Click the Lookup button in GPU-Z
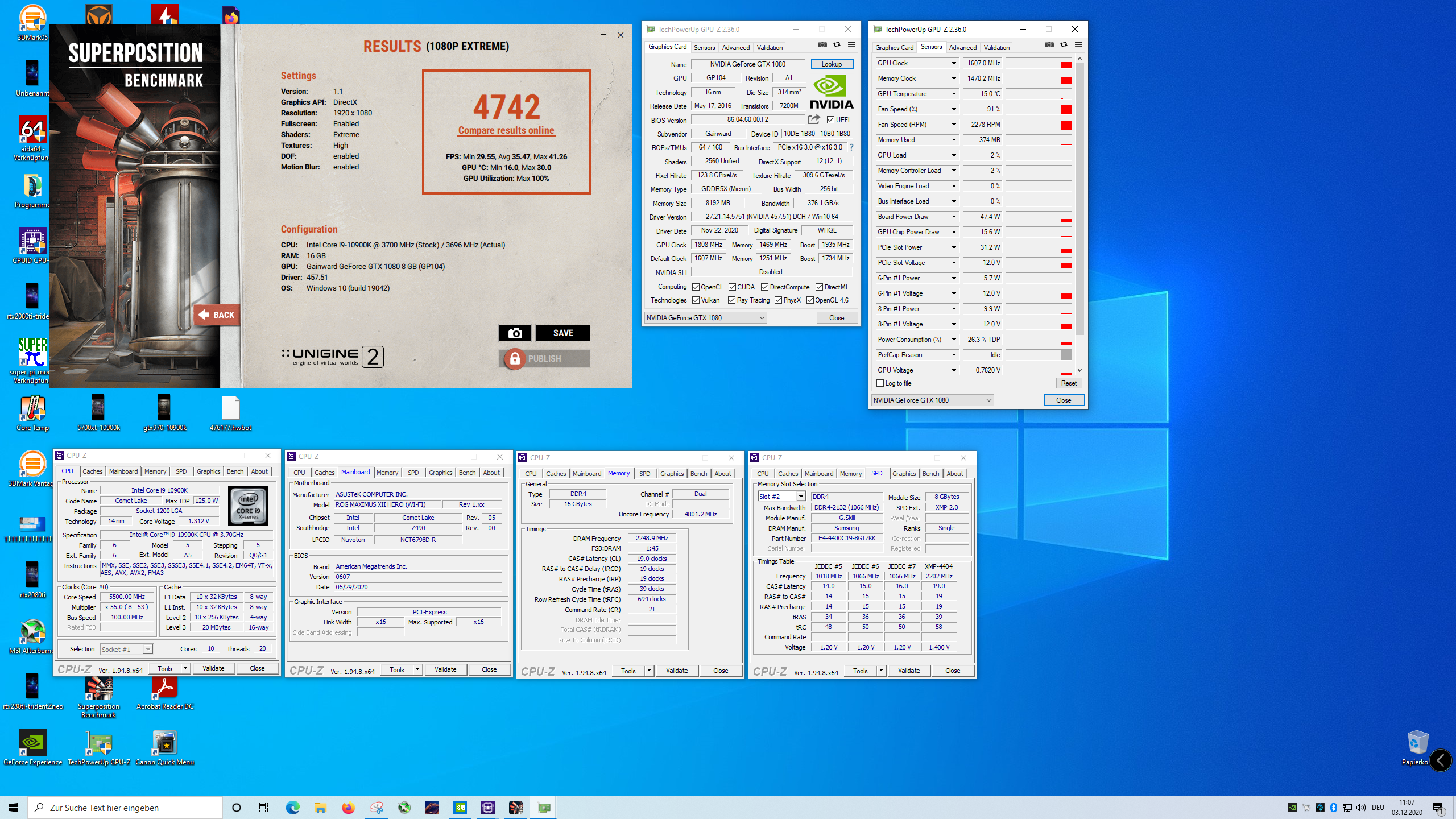 [832, 64]
